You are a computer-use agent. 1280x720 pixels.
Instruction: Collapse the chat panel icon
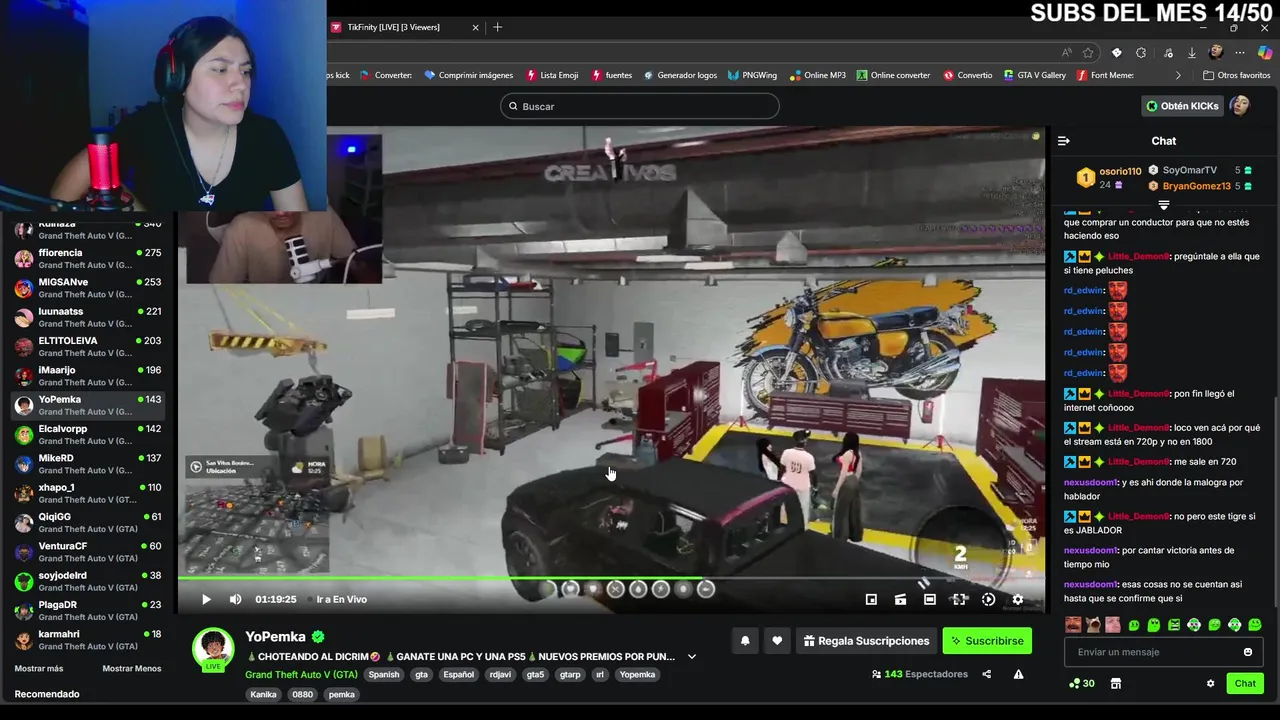coord(1064,141)
